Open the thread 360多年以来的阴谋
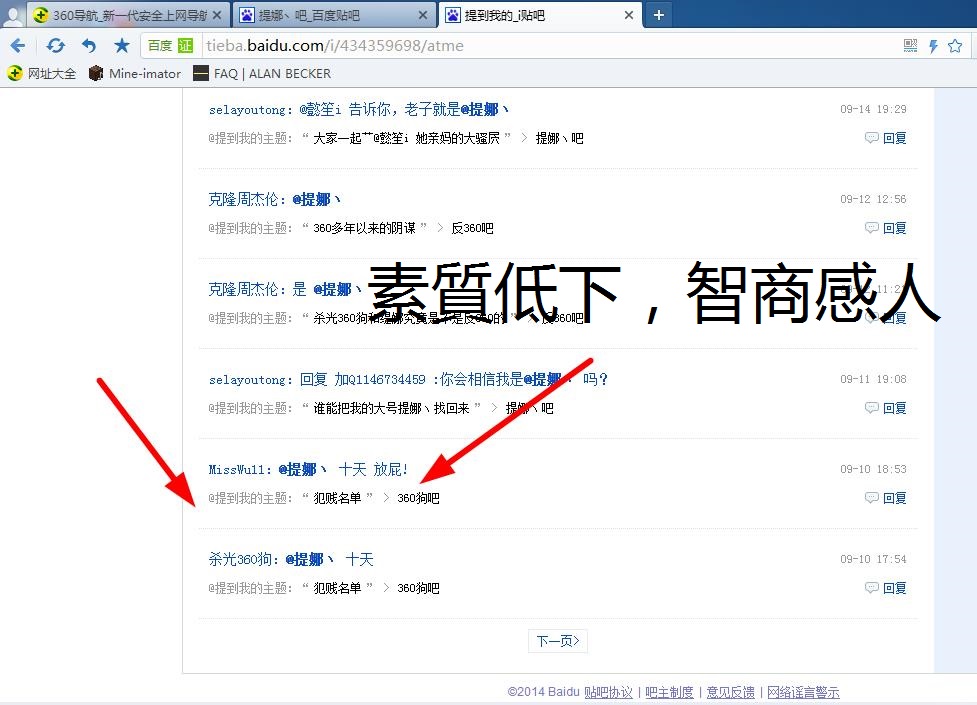 [365, 228]
